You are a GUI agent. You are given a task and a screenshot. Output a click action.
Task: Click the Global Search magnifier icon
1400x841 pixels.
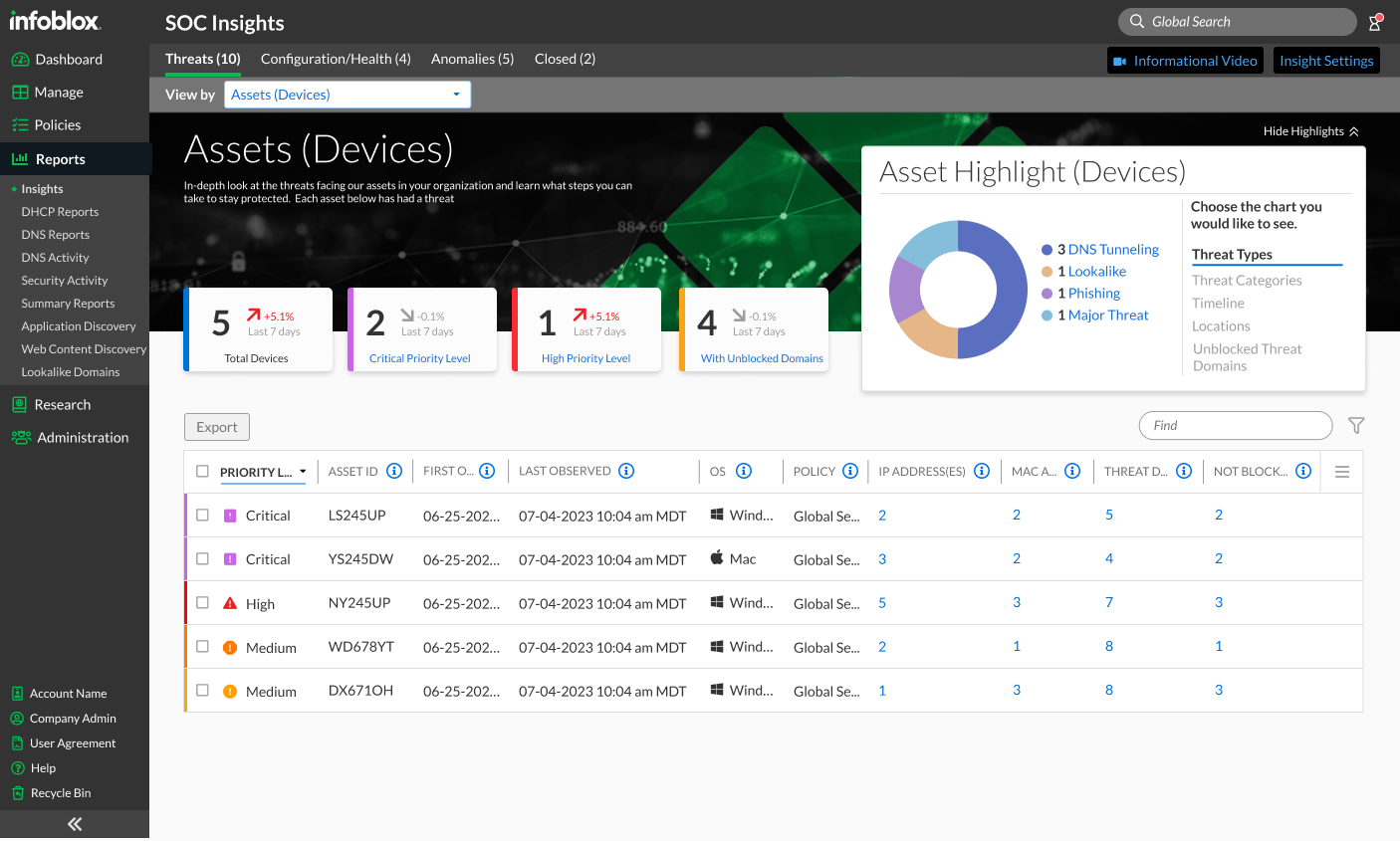click(1136, 22)
